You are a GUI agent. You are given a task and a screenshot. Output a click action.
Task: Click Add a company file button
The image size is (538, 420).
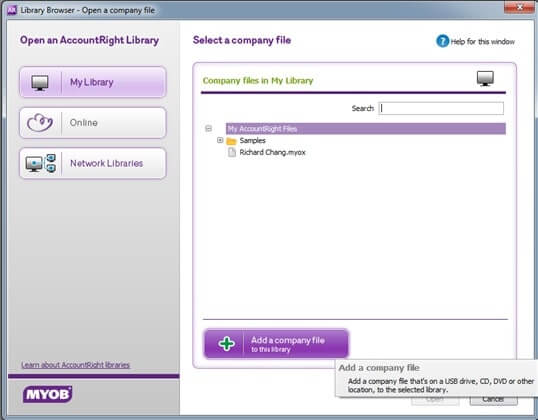pos(276,343)
